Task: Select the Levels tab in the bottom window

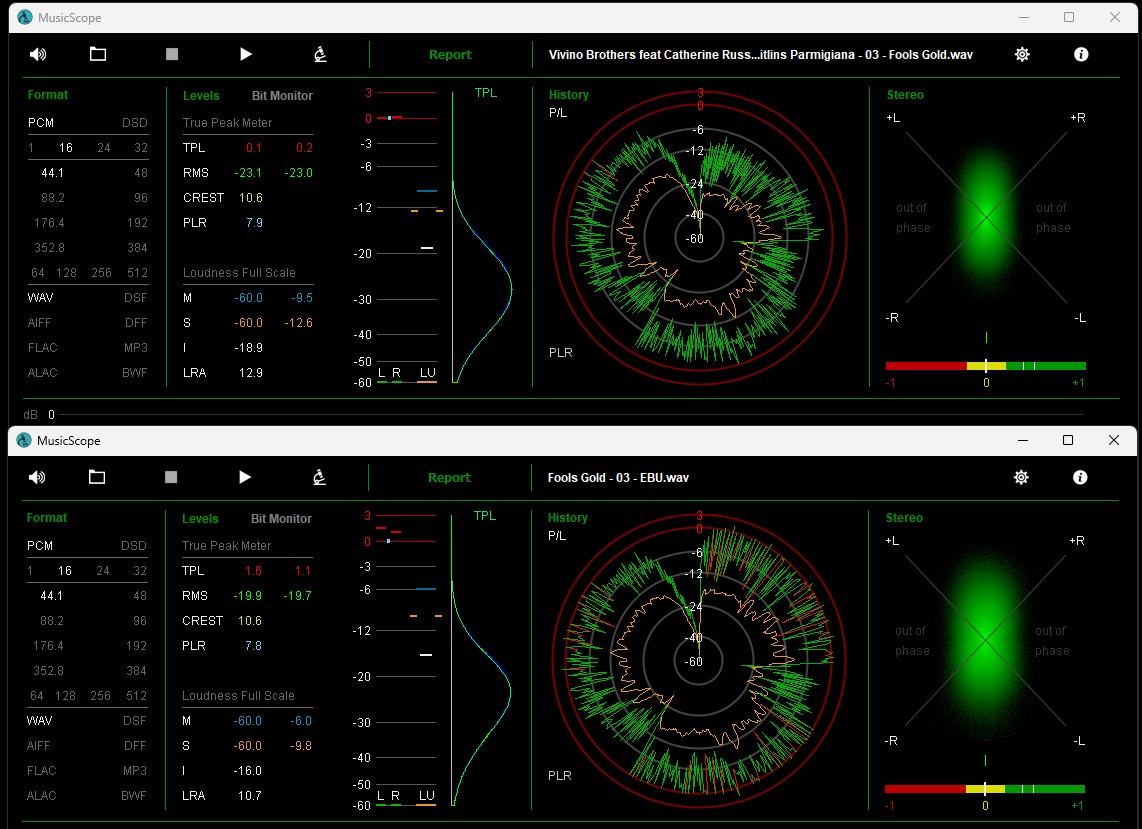Action: (200, 519)
